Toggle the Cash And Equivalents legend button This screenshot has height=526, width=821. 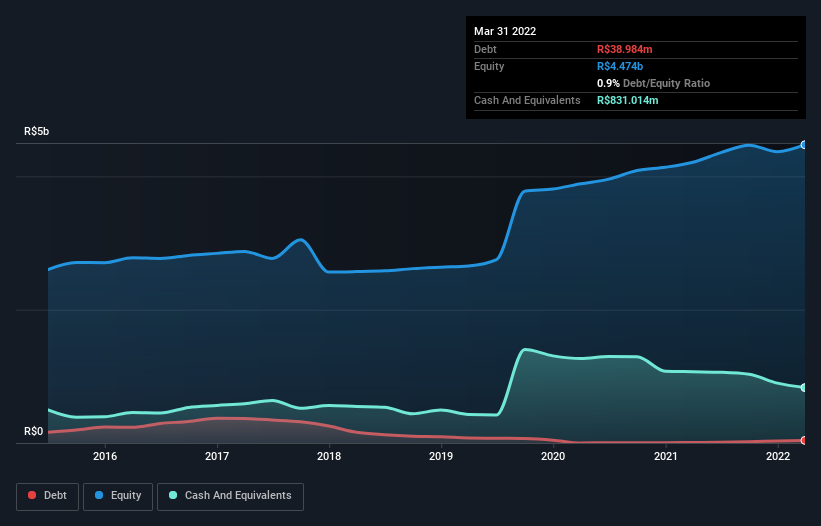tap(230, 496)
